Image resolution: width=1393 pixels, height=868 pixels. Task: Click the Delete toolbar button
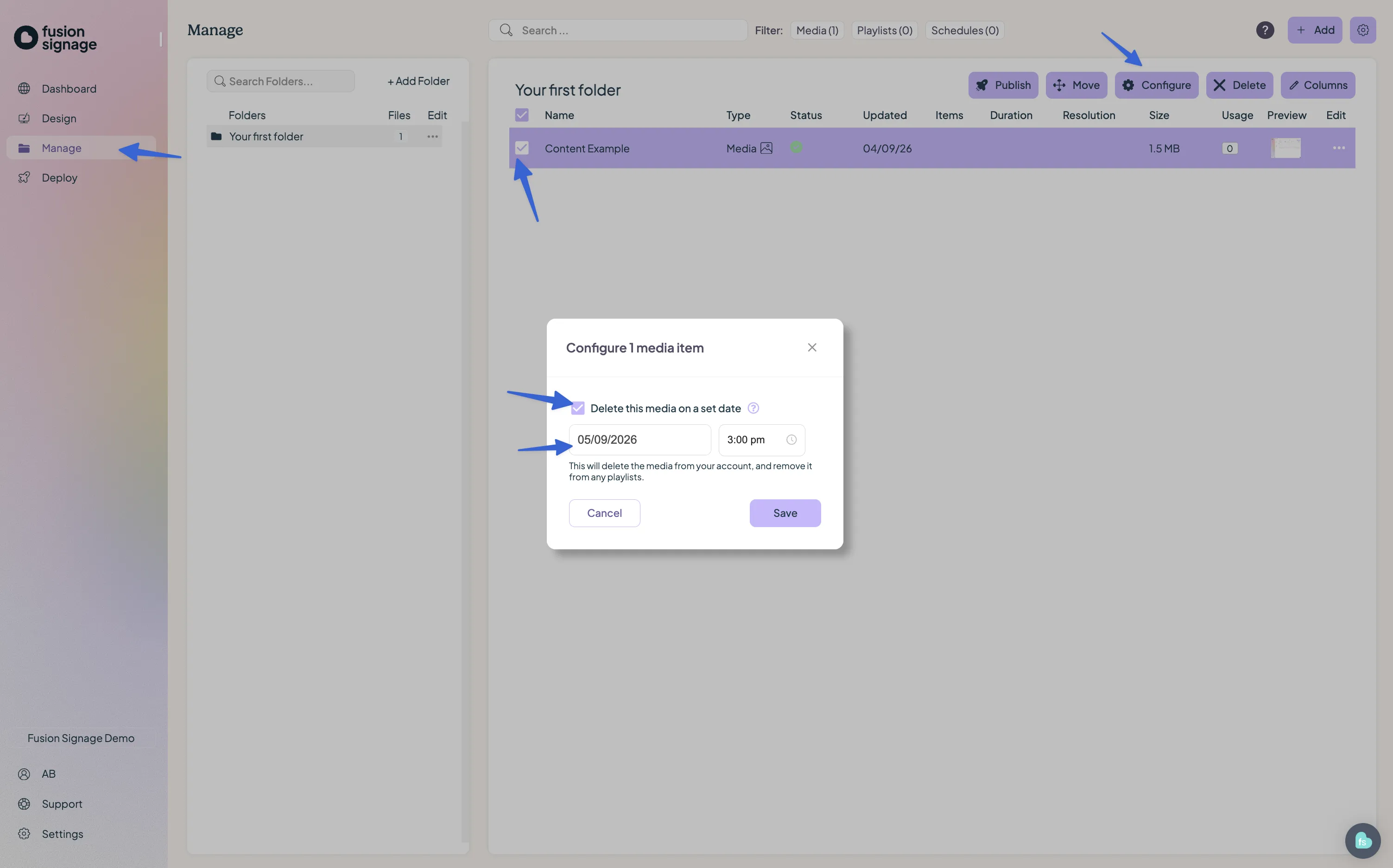click(x=1239, y=85)
